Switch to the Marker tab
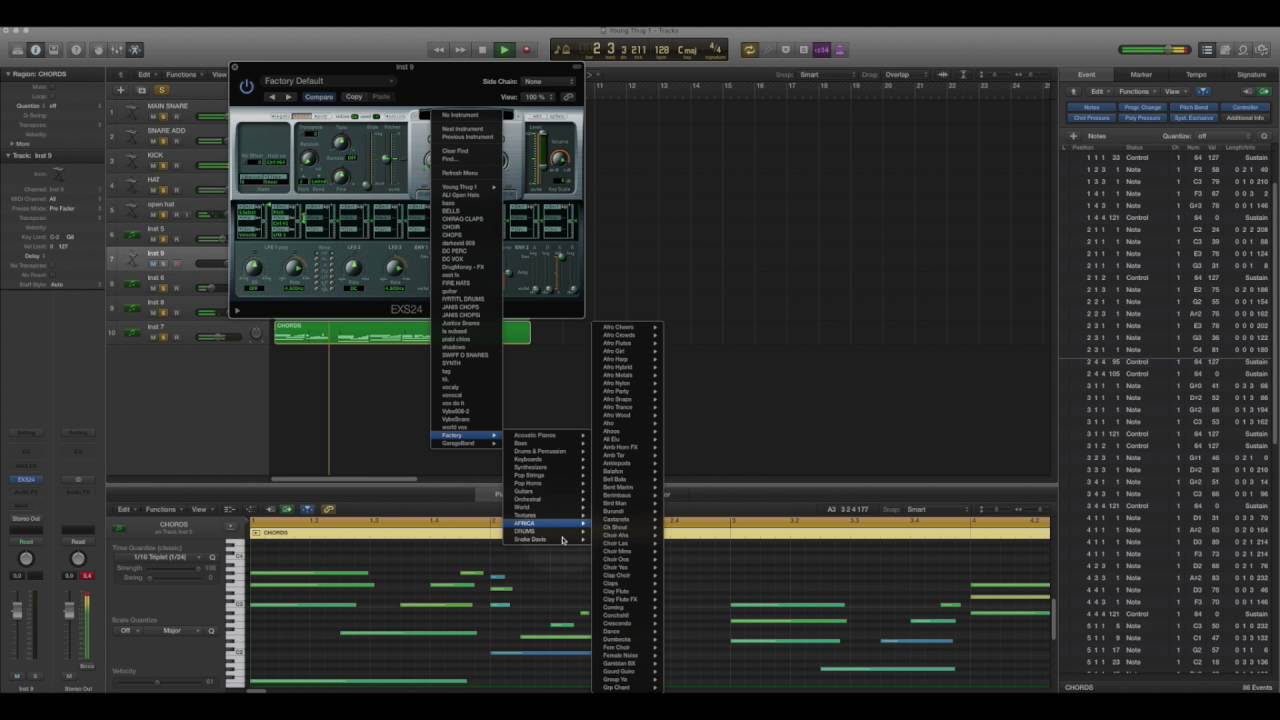 point(1141,74)
